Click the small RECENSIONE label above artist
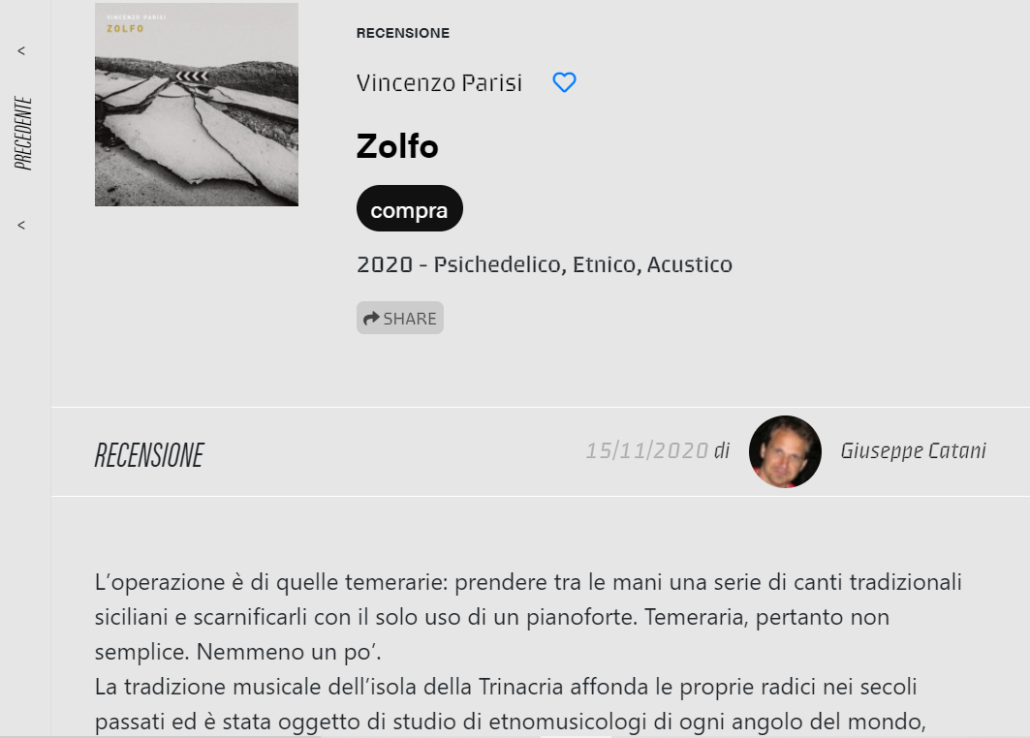 point(403,33)
